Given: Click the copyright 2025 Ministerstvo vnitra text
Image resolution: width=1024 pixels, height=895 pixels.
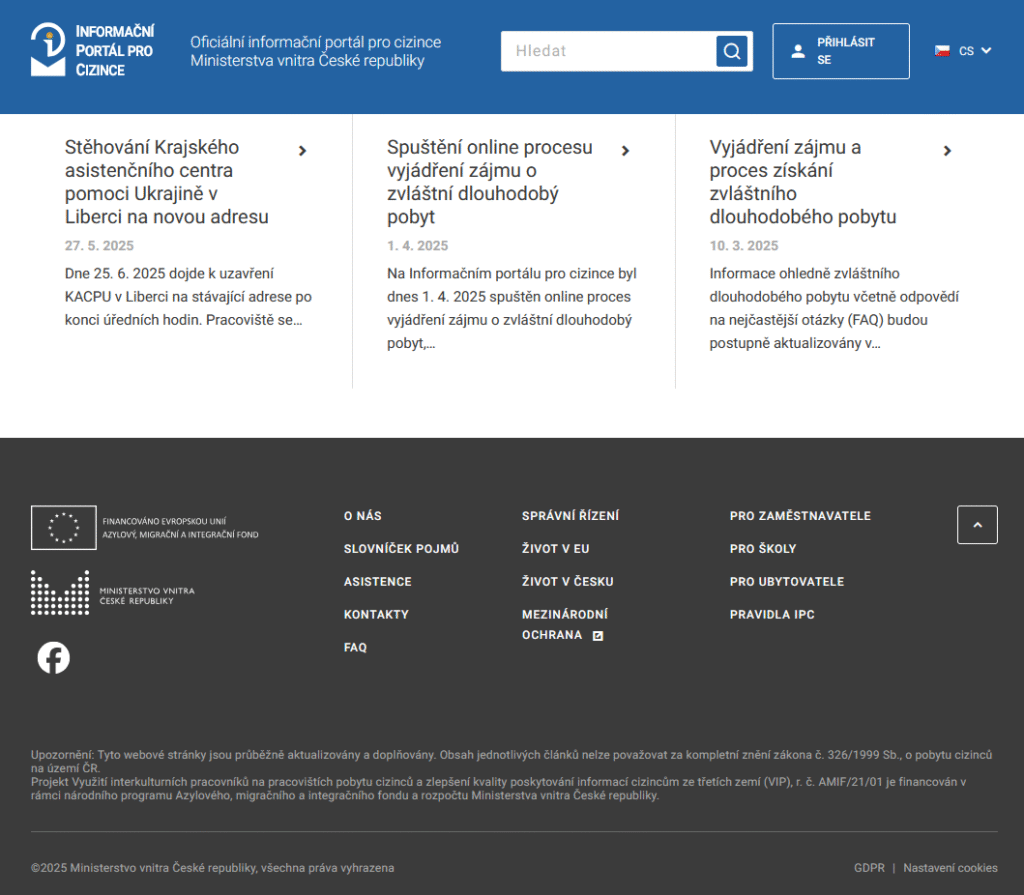Looking at the screenshot, I should (x=212, y=868).
